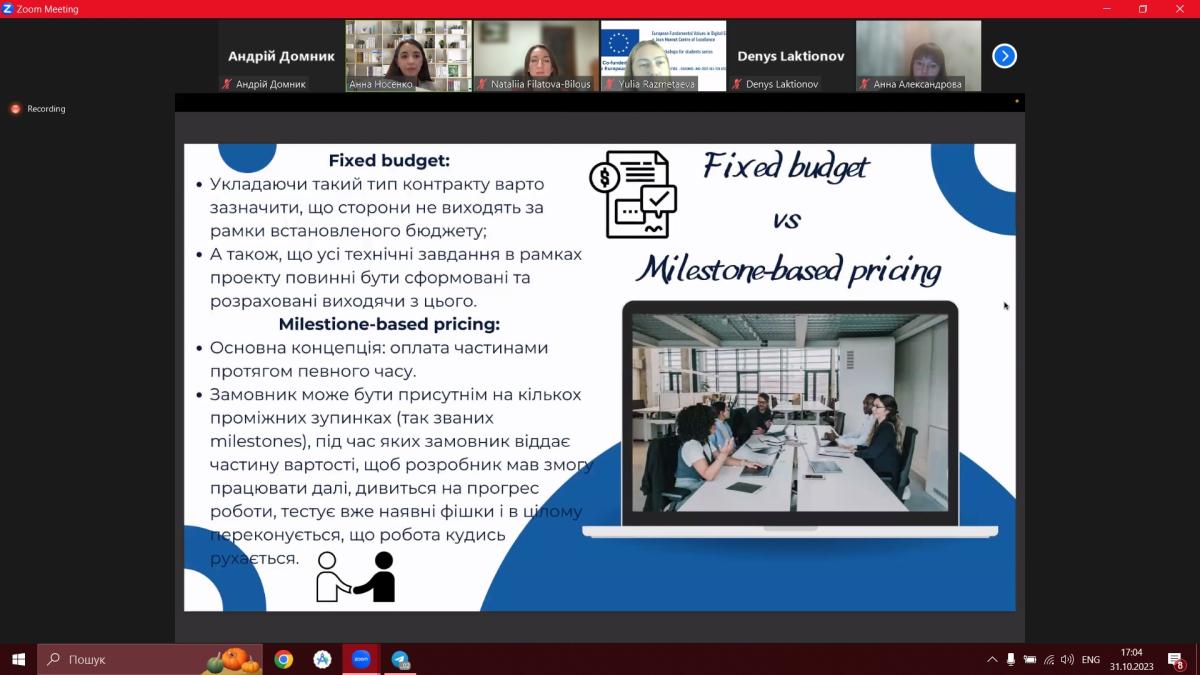1200x675 pixels.
Task: Restore down the Zoom Meeting window
Action: point(1143,9)
